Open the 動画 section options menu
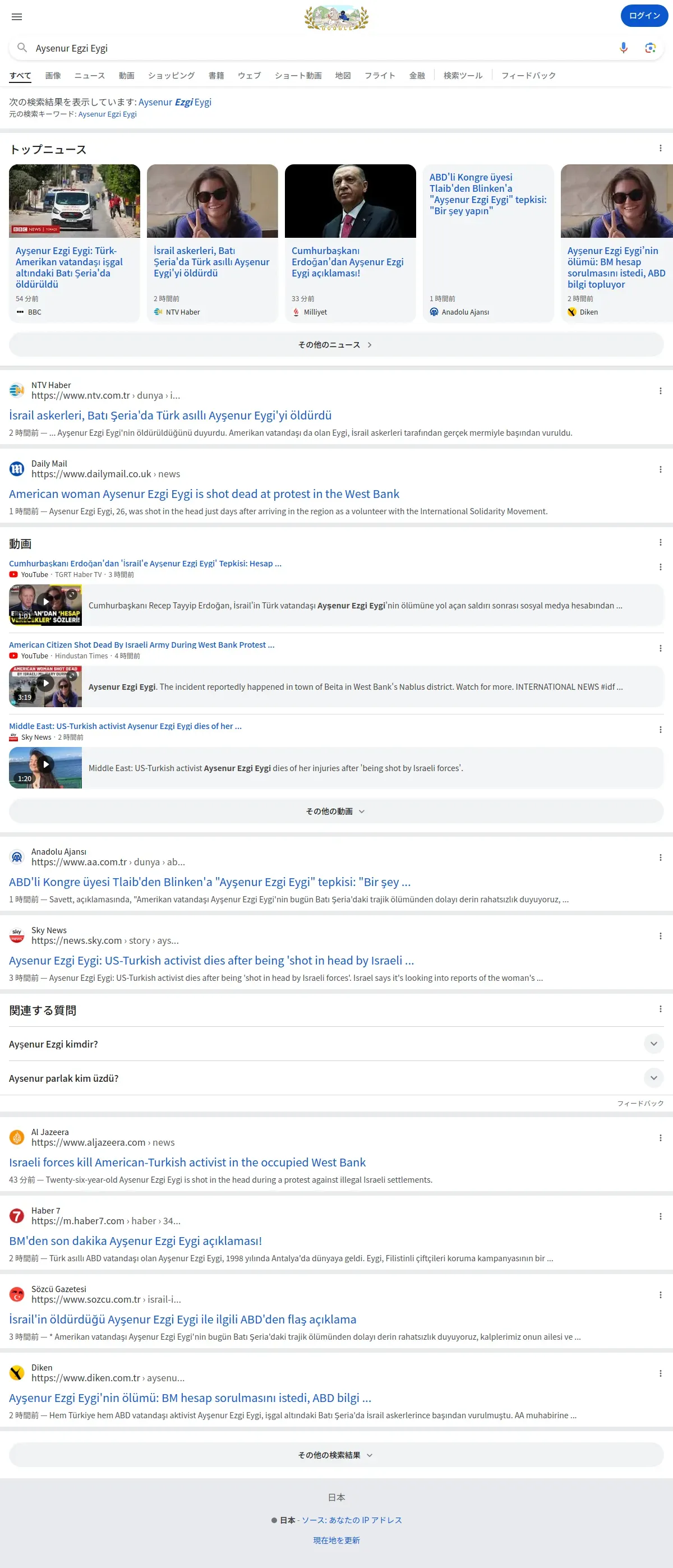This screenshot has height=1568, width=673. pos(660,542)
